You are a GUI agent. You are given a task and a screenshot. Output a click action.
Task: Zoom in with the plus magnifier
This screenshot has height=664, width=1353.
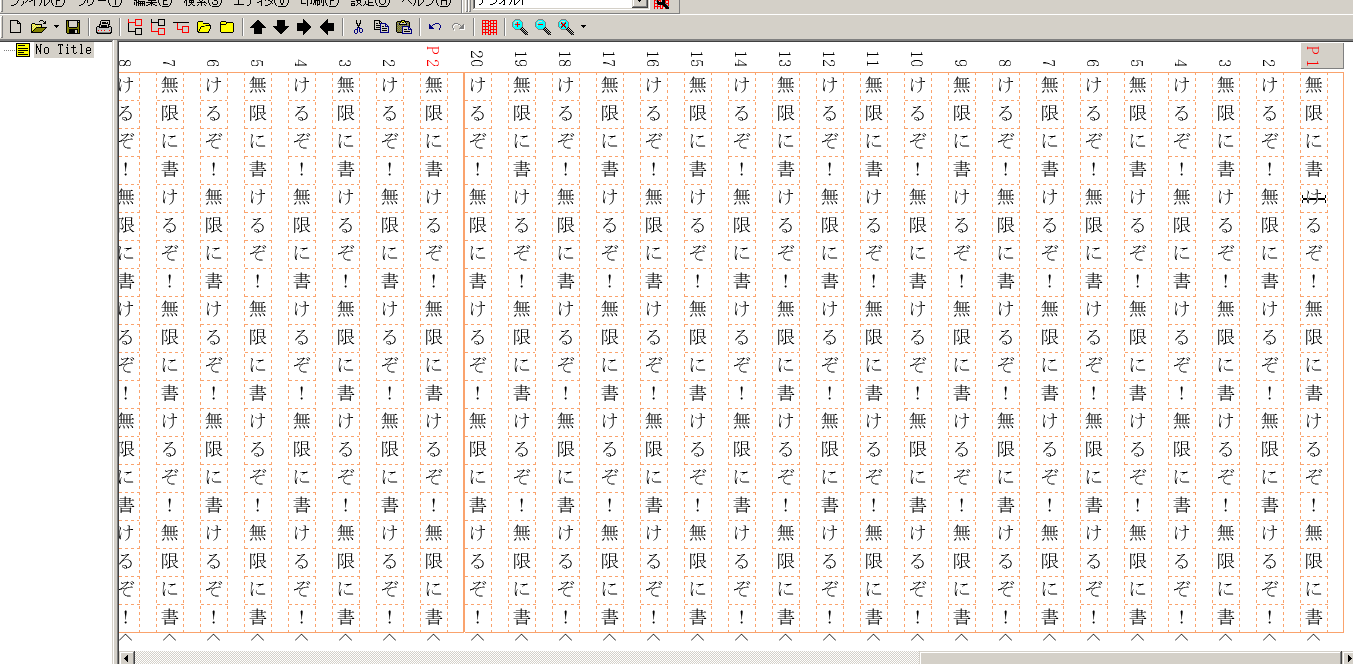[520, 27]
